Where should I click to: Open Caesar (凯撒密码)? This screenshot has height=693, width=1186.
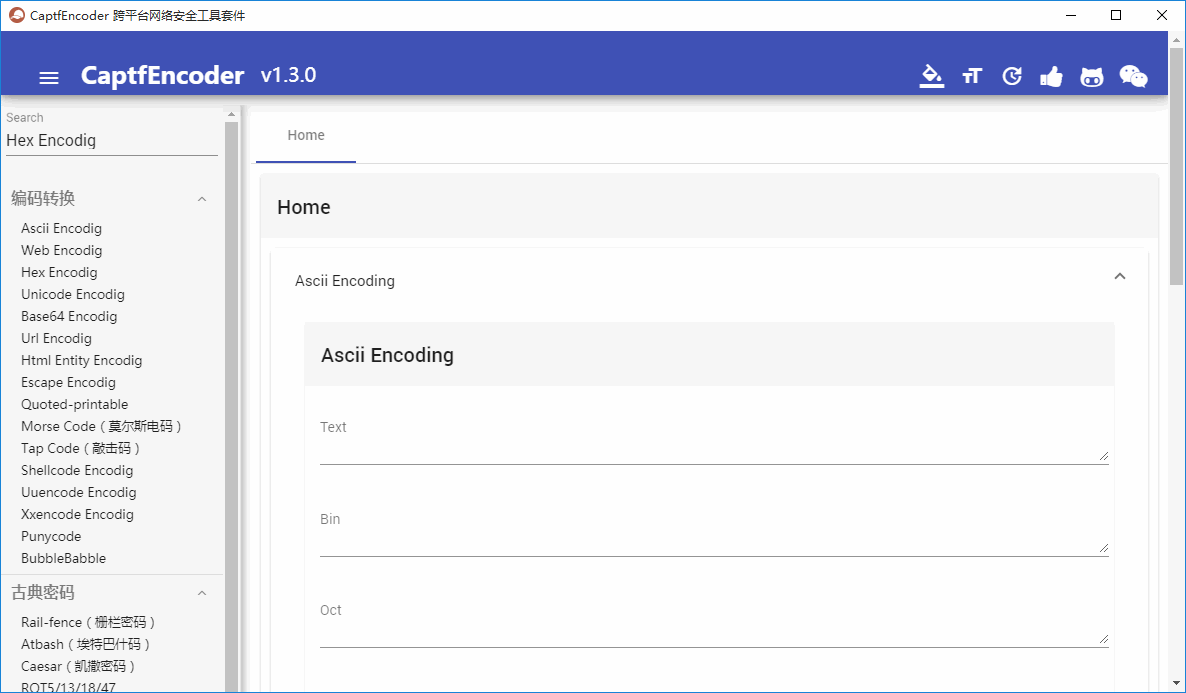pos(79,666)
